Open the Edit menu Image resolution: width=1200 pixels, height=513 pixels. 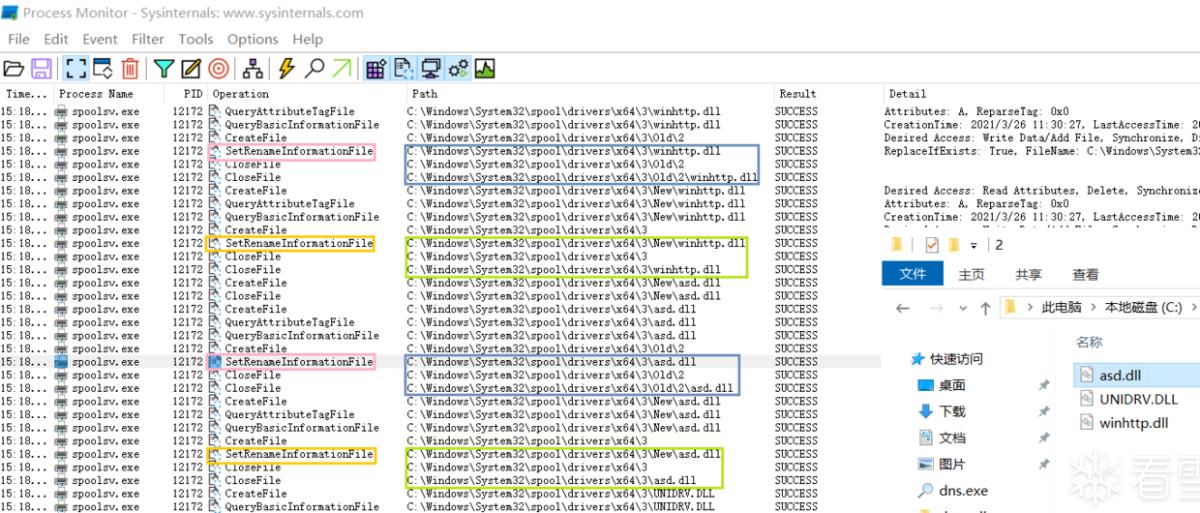(56, 39)
